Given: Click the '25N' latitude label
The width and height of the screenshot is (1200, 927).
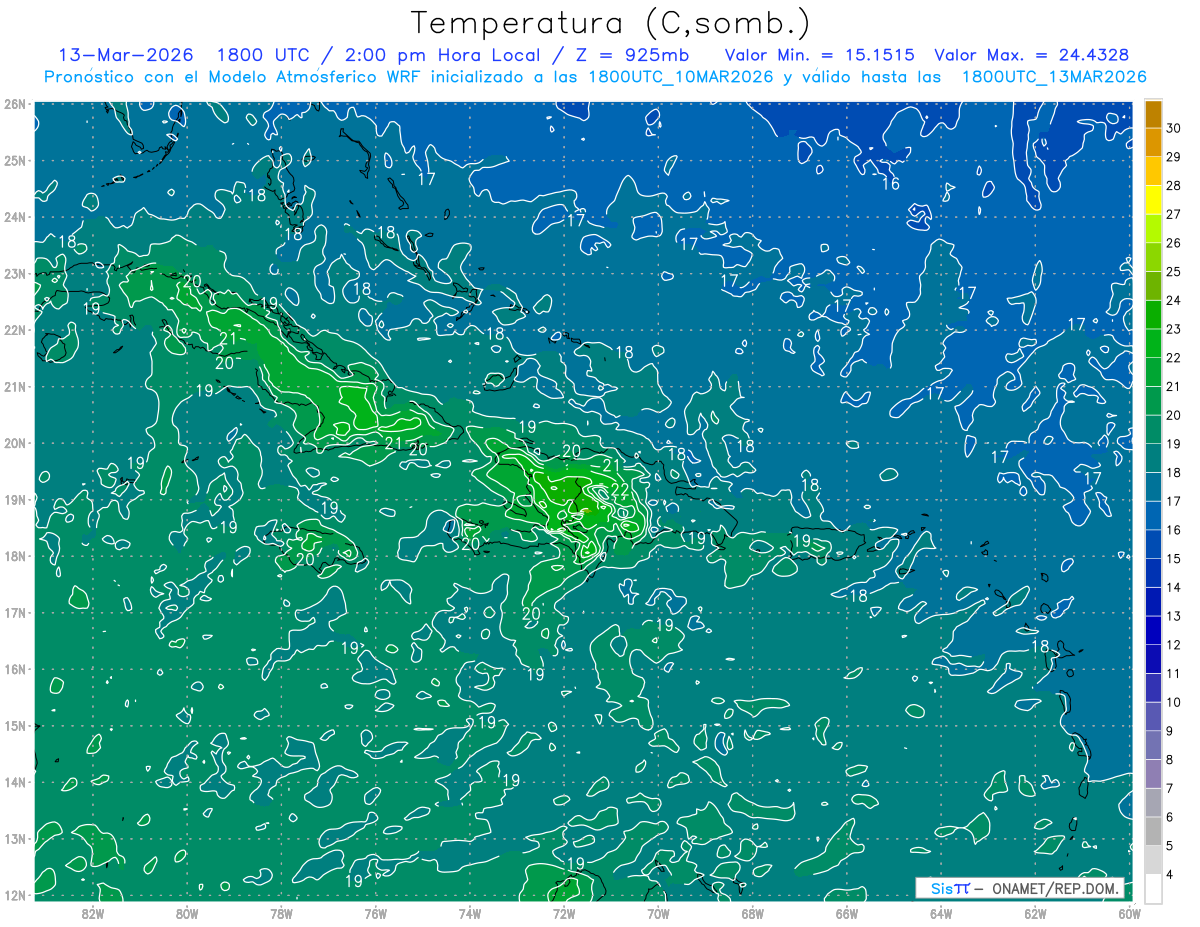Looking at the screenshot, I should click(14, 161).
